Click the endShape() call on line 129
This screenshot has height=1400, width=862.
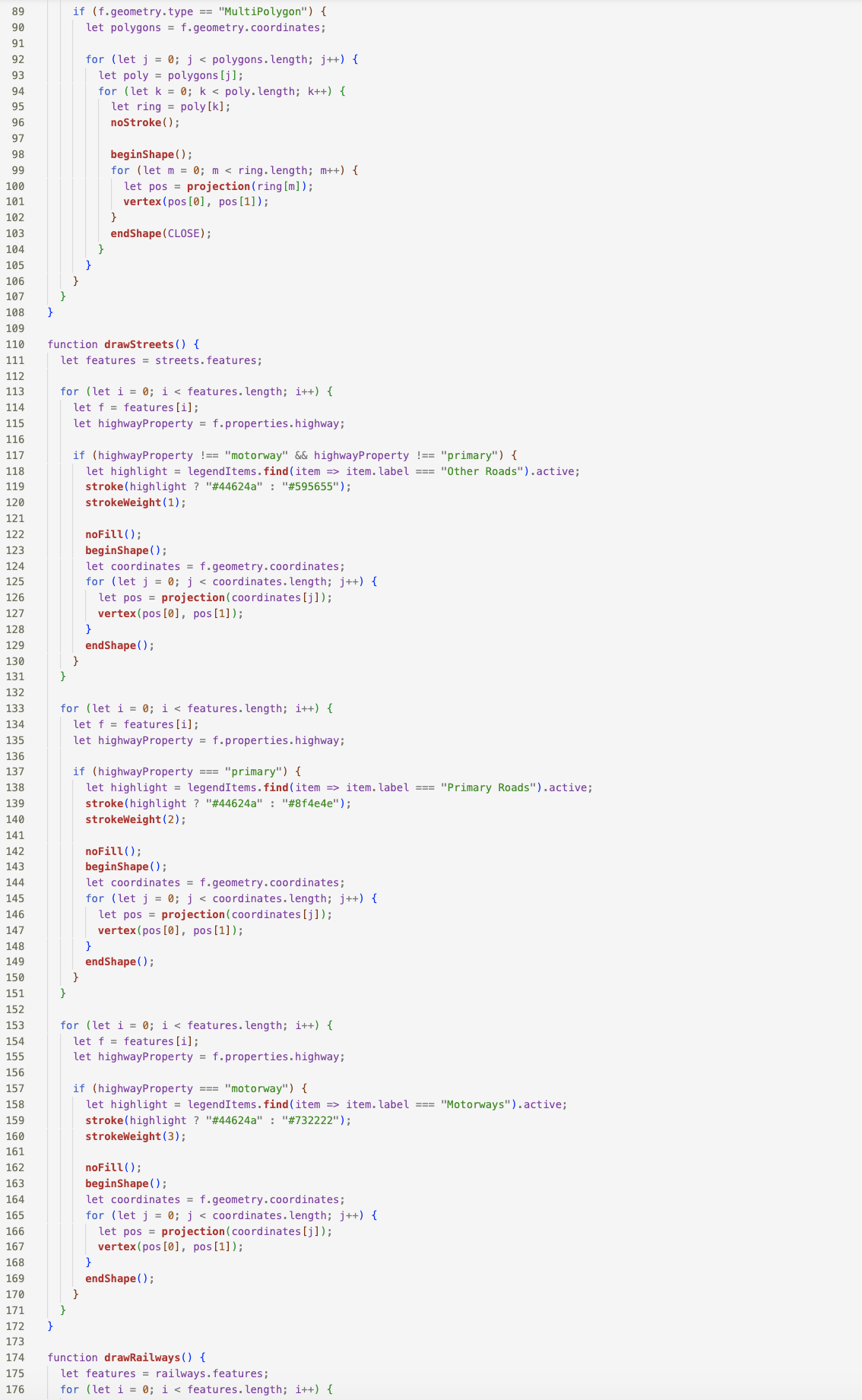pos(120,645)
